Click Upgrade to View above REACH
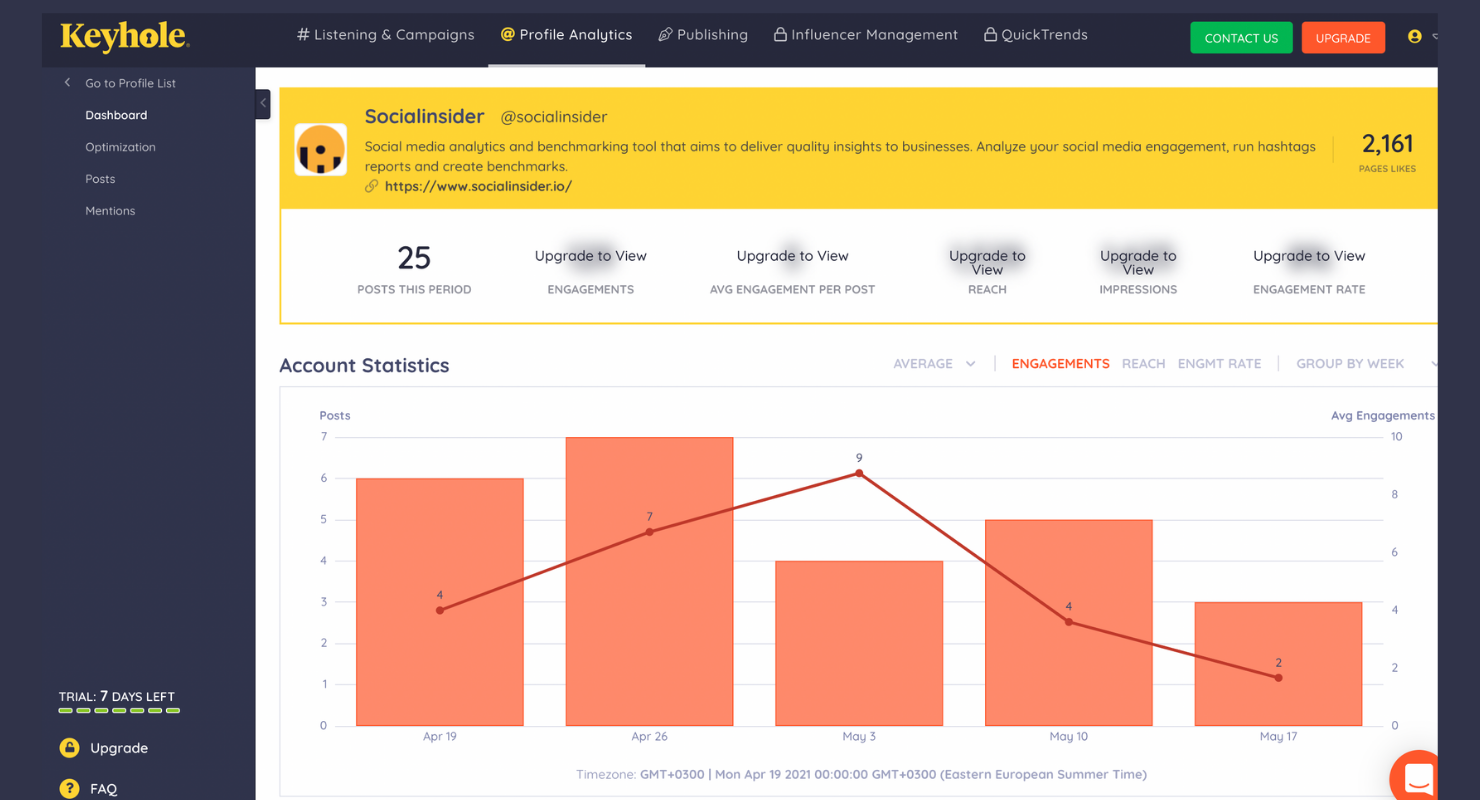Screen dimensions: 1480x800 [987, 262]
